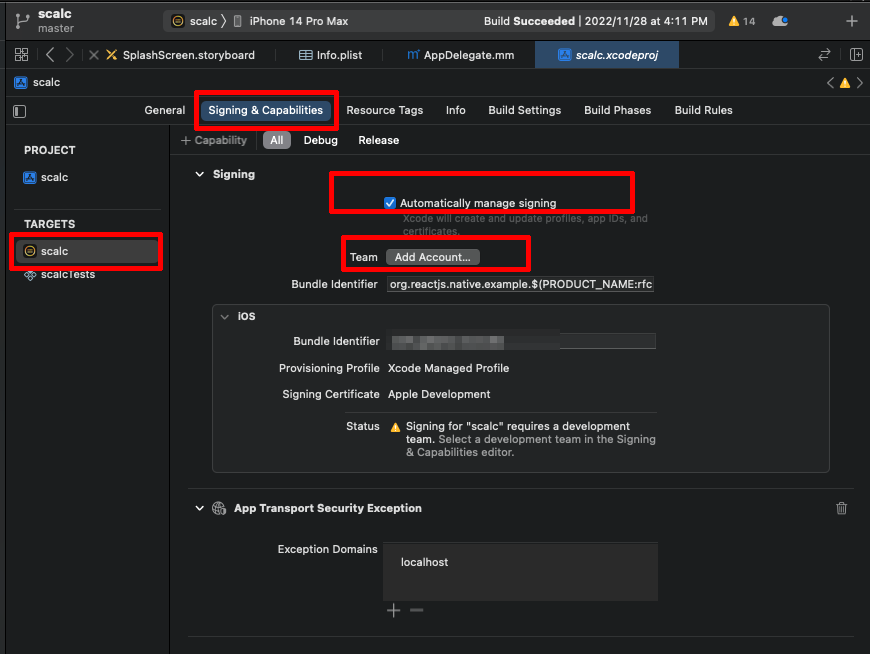Click the breadcrumb bar warning icon

[x=844, y=83]
